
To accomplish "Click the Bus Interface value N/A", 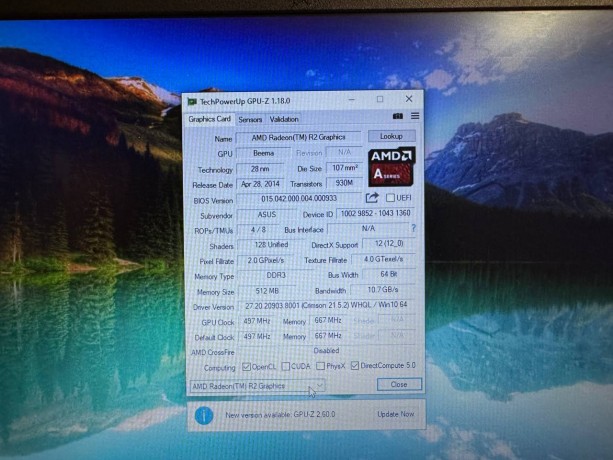I will point(368,228).
